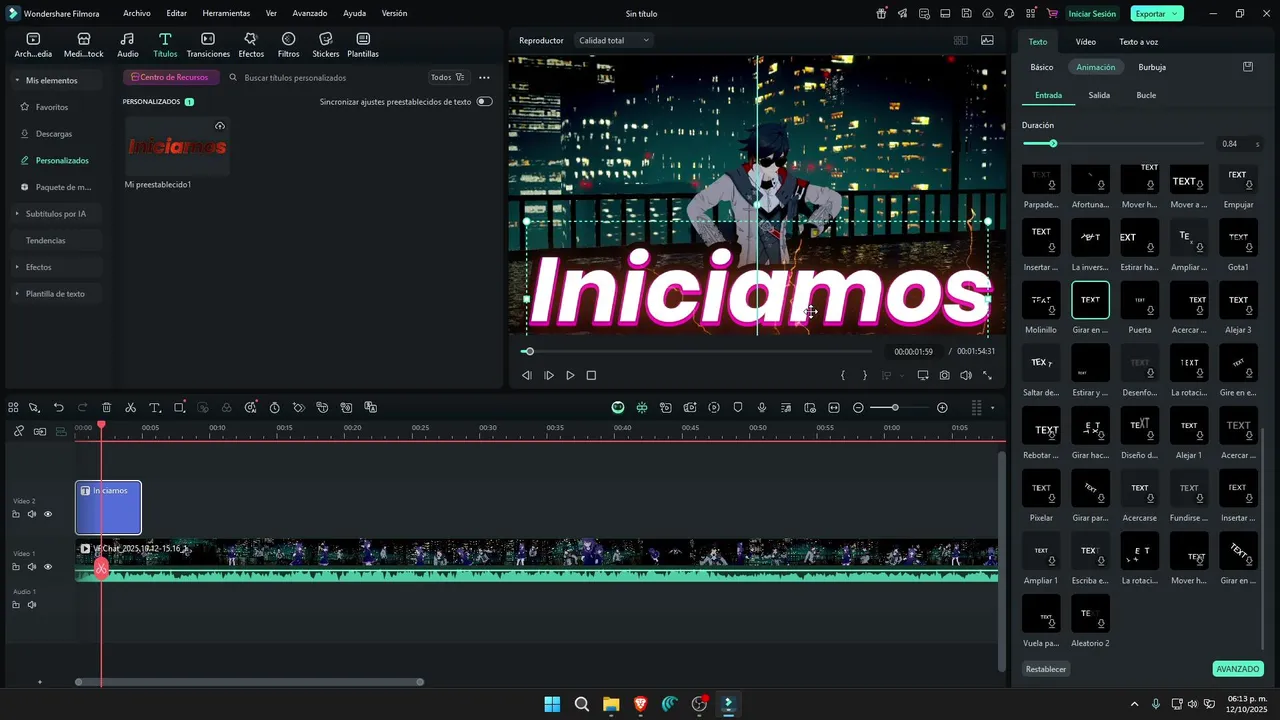This screenshot has height=720, width=1280.
Task: Select Descargas in the sidebar
Action: (54, 134)
